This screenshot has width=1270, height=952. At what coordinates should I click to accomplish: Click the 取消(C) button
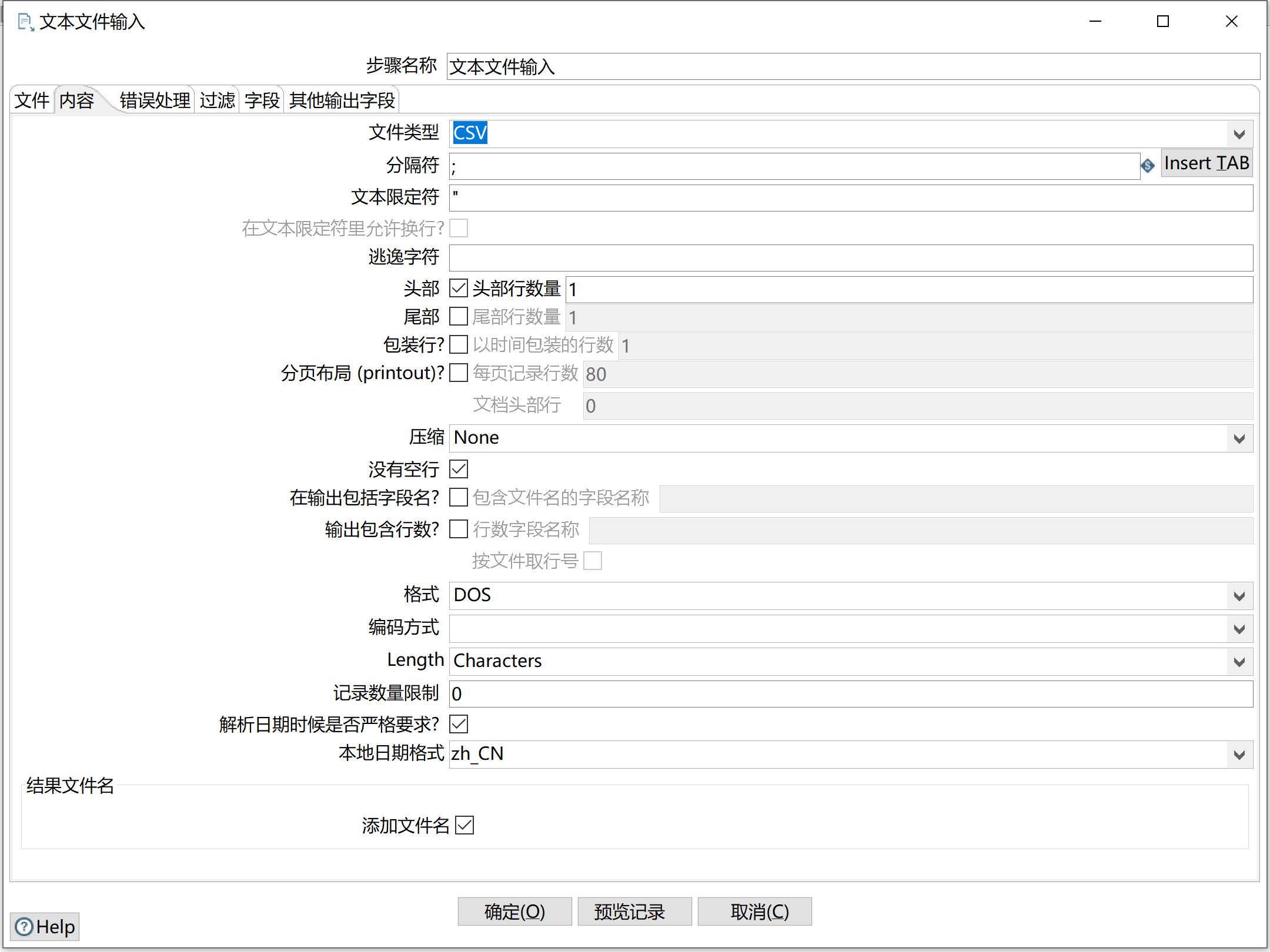pos(754,911)
